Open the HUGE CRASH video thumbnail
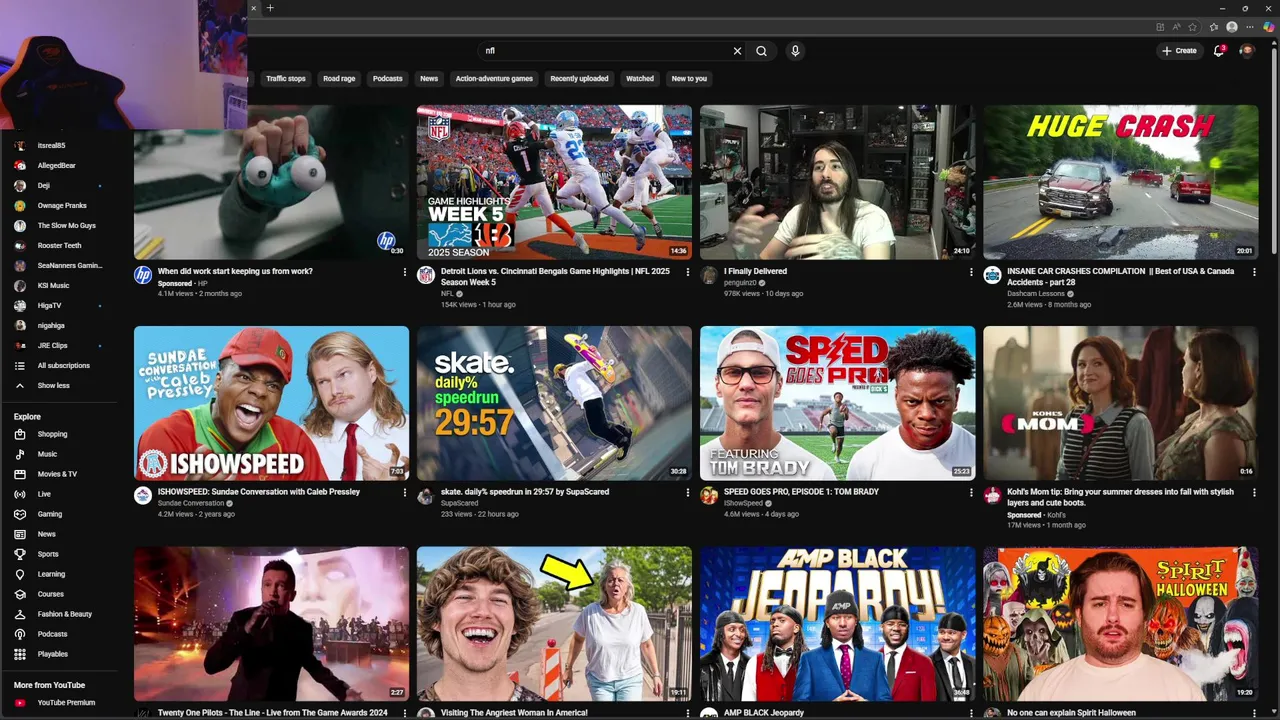This screenshot has width=1280, height=720. (x=1121, y=182)
